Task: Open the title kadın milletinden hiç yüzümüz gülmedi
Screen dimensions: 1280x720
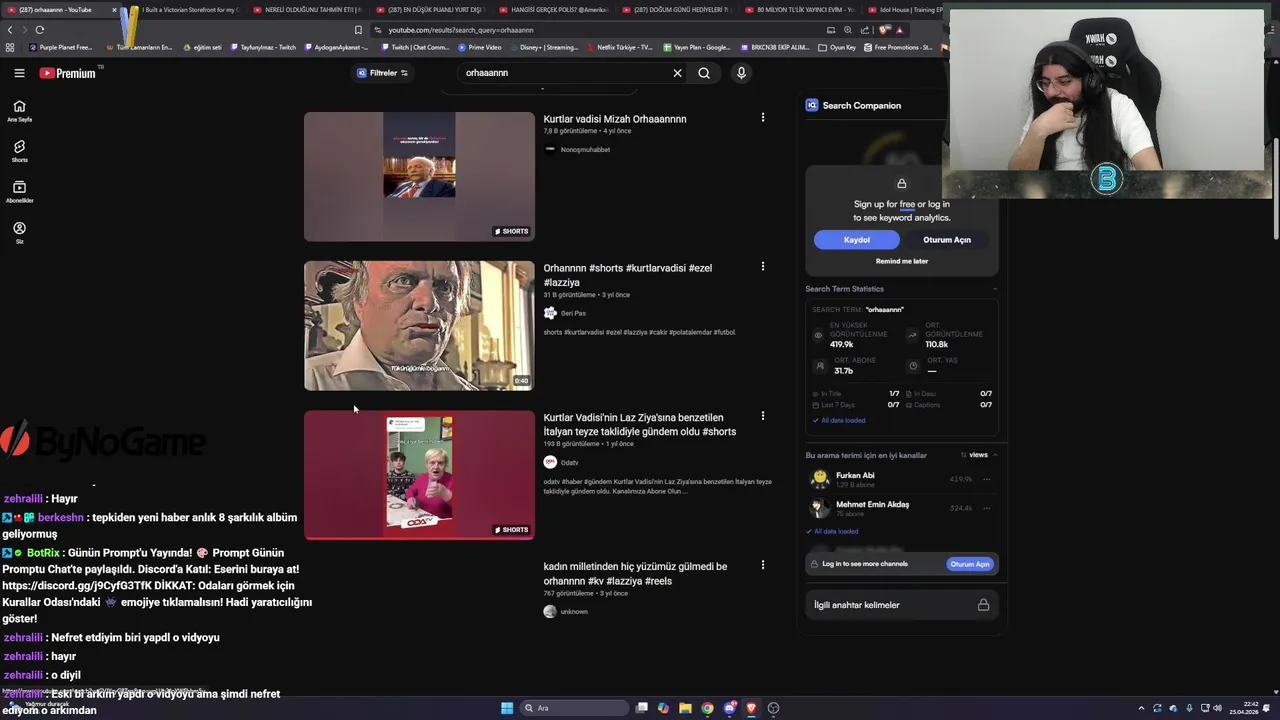Action: (x=635, y=573)
